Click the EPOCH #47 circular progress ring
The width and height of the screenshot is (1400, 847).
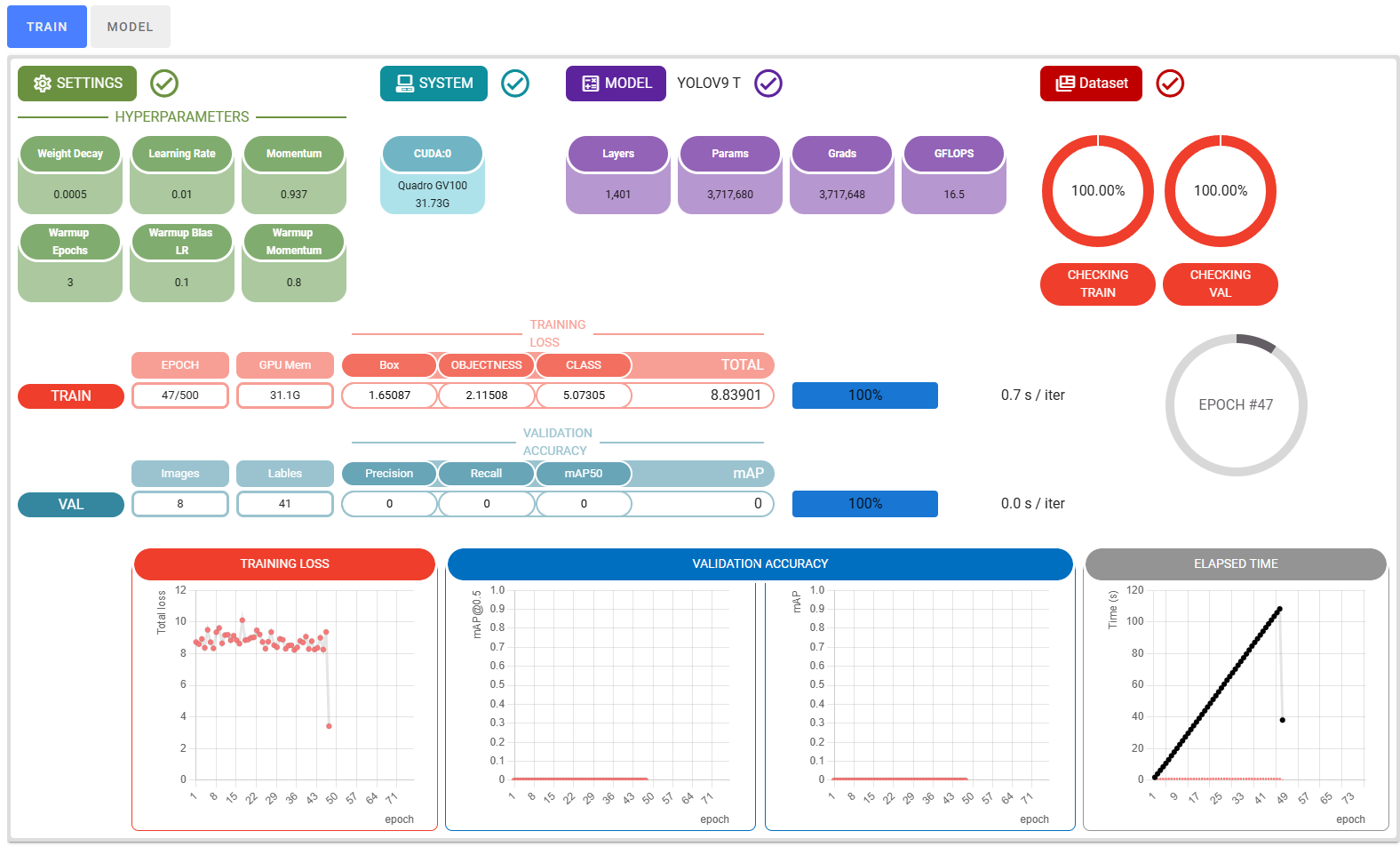[x=1236, y=405]
